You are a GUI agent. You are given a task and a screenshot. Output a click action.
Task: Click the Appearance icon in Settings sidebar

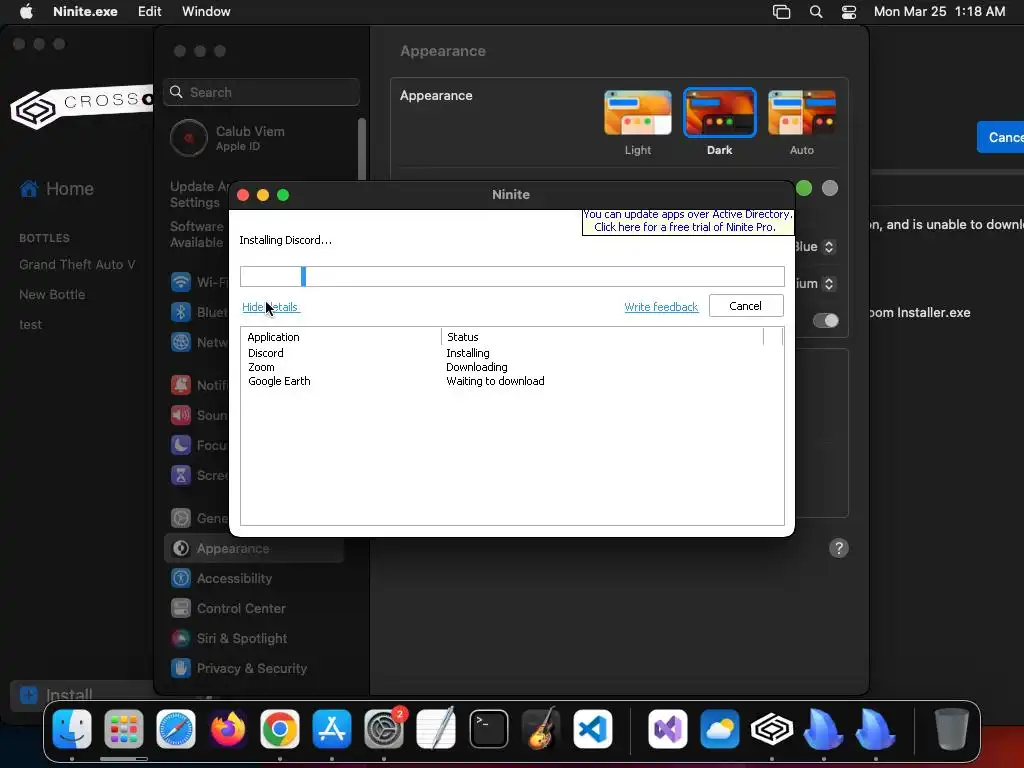coord(181,549)
